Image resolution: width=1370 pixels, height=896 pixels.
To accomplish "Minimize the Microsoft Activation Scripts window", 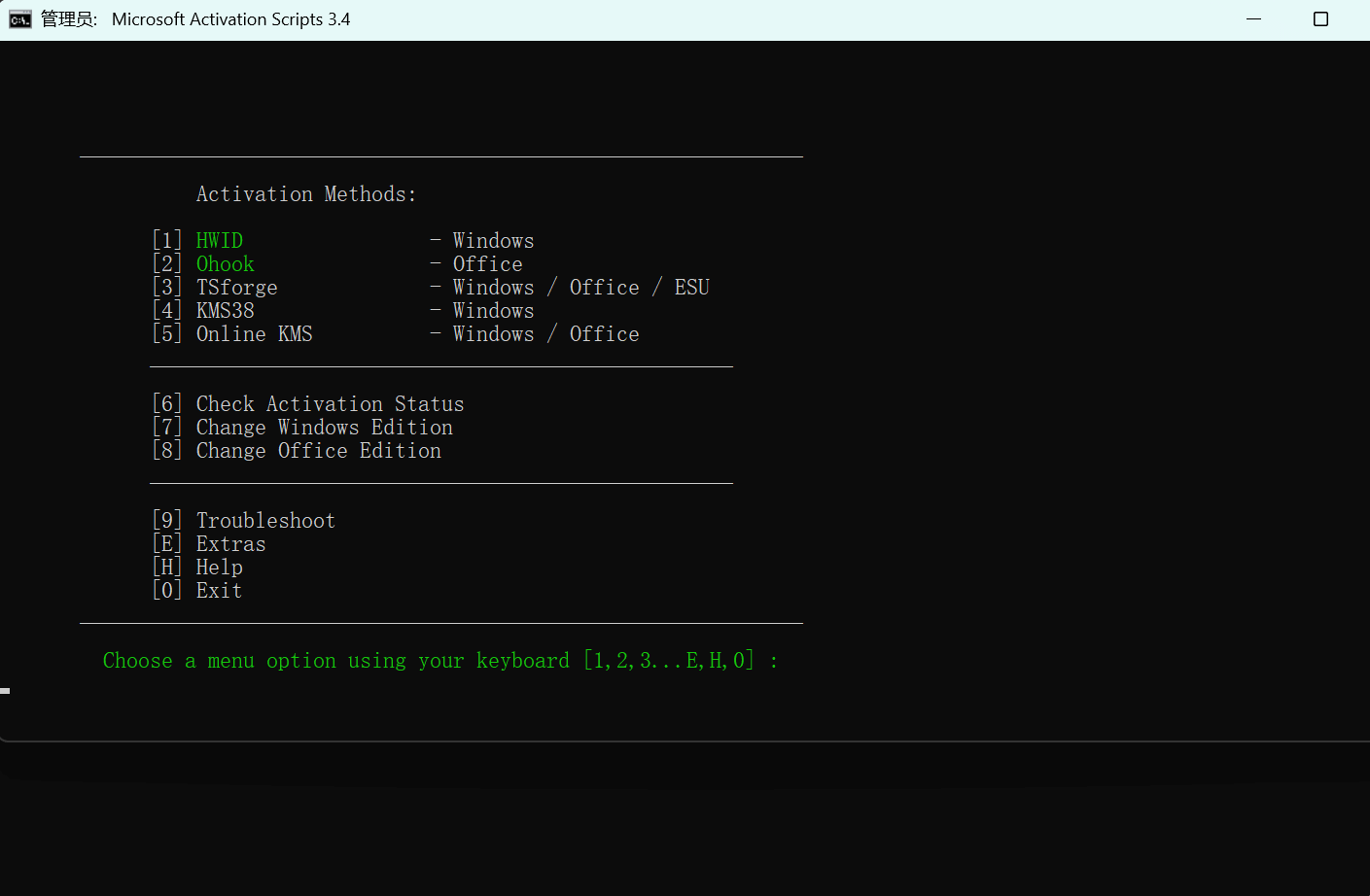I will pos(1253,19).
